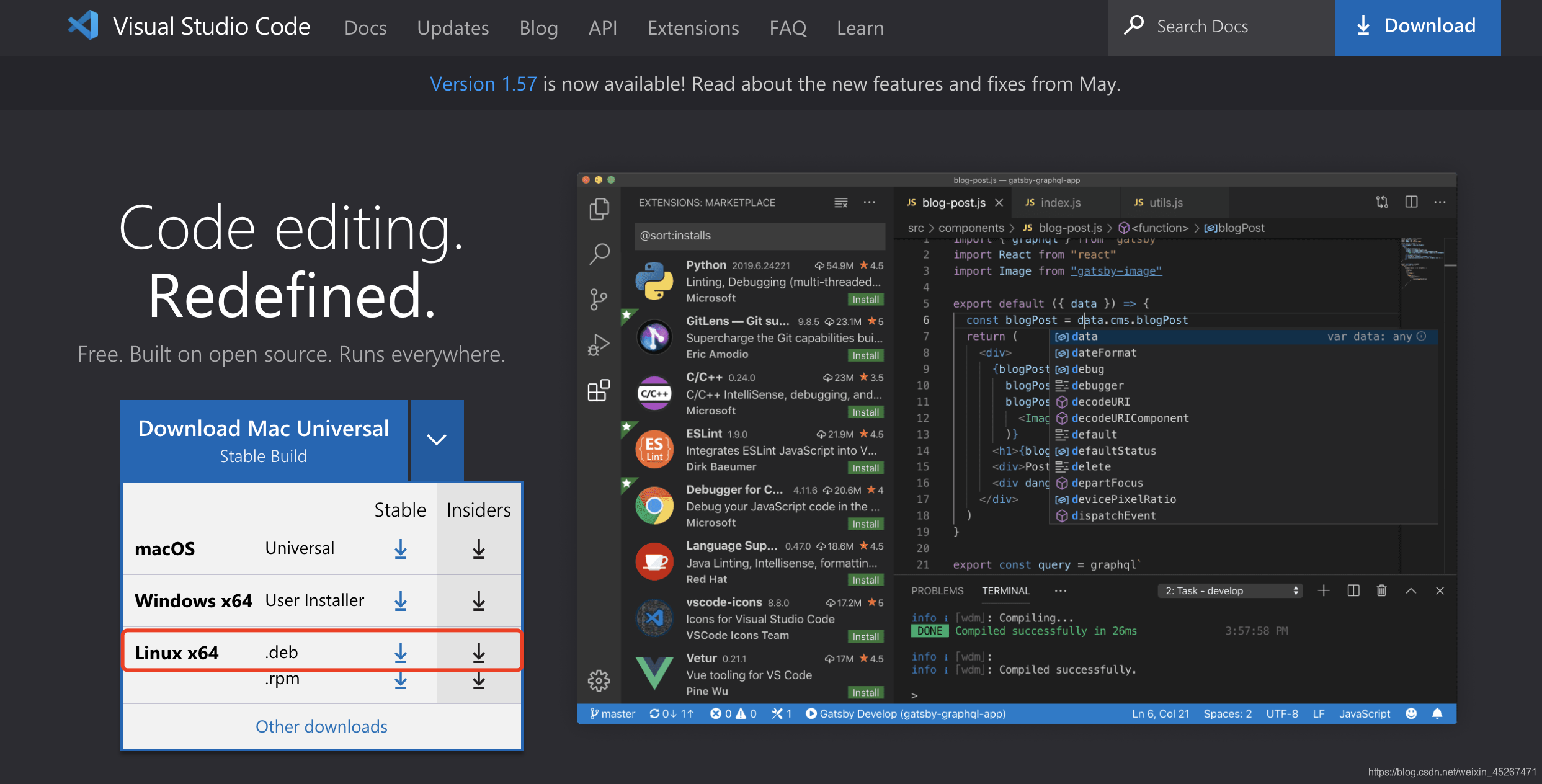This screenshot has width=1542, height=784.
Task: Open the Version 1.57 link
Action: [483, 84]
